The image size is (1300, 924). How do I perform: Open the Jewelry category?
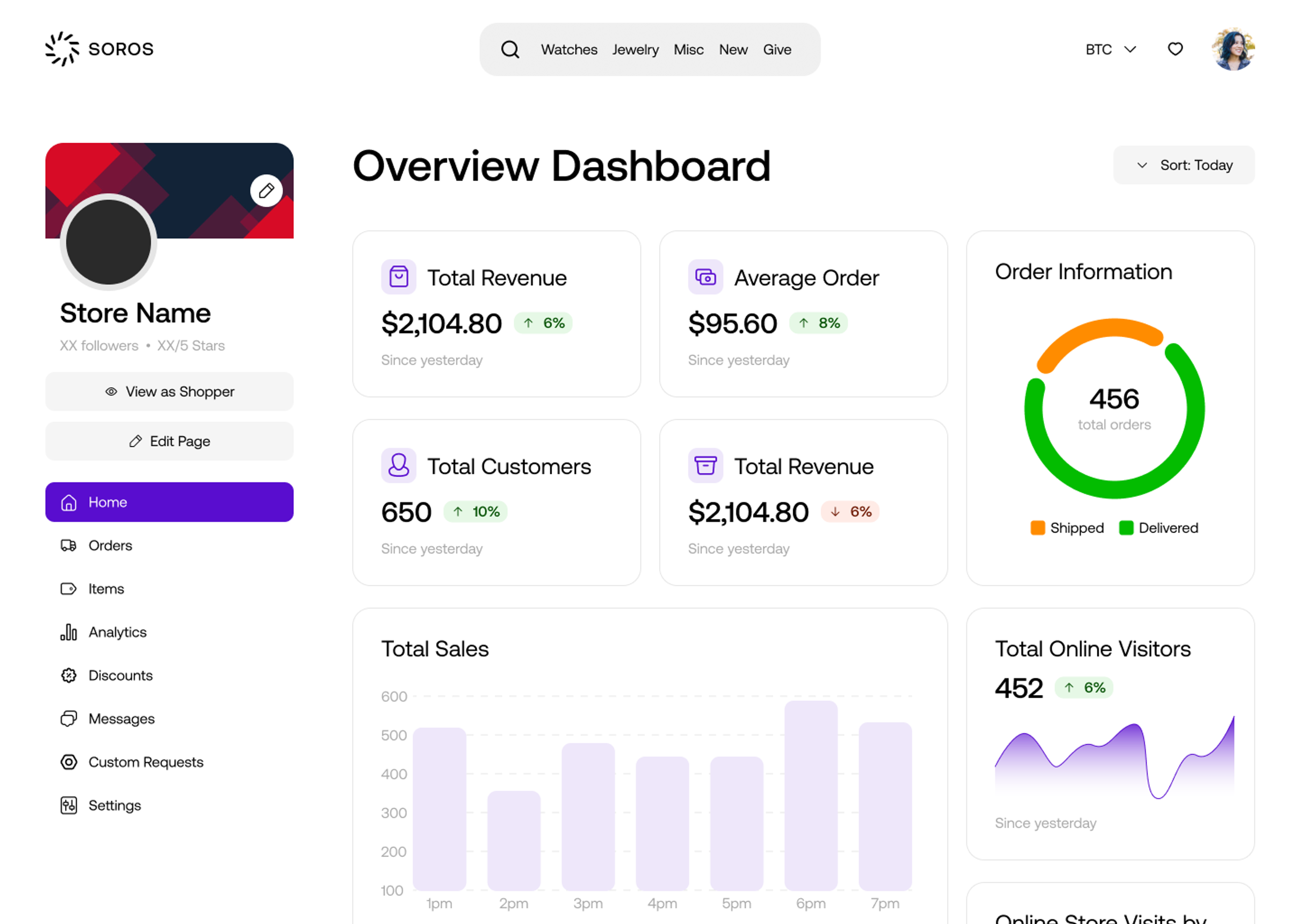[635, 50]
